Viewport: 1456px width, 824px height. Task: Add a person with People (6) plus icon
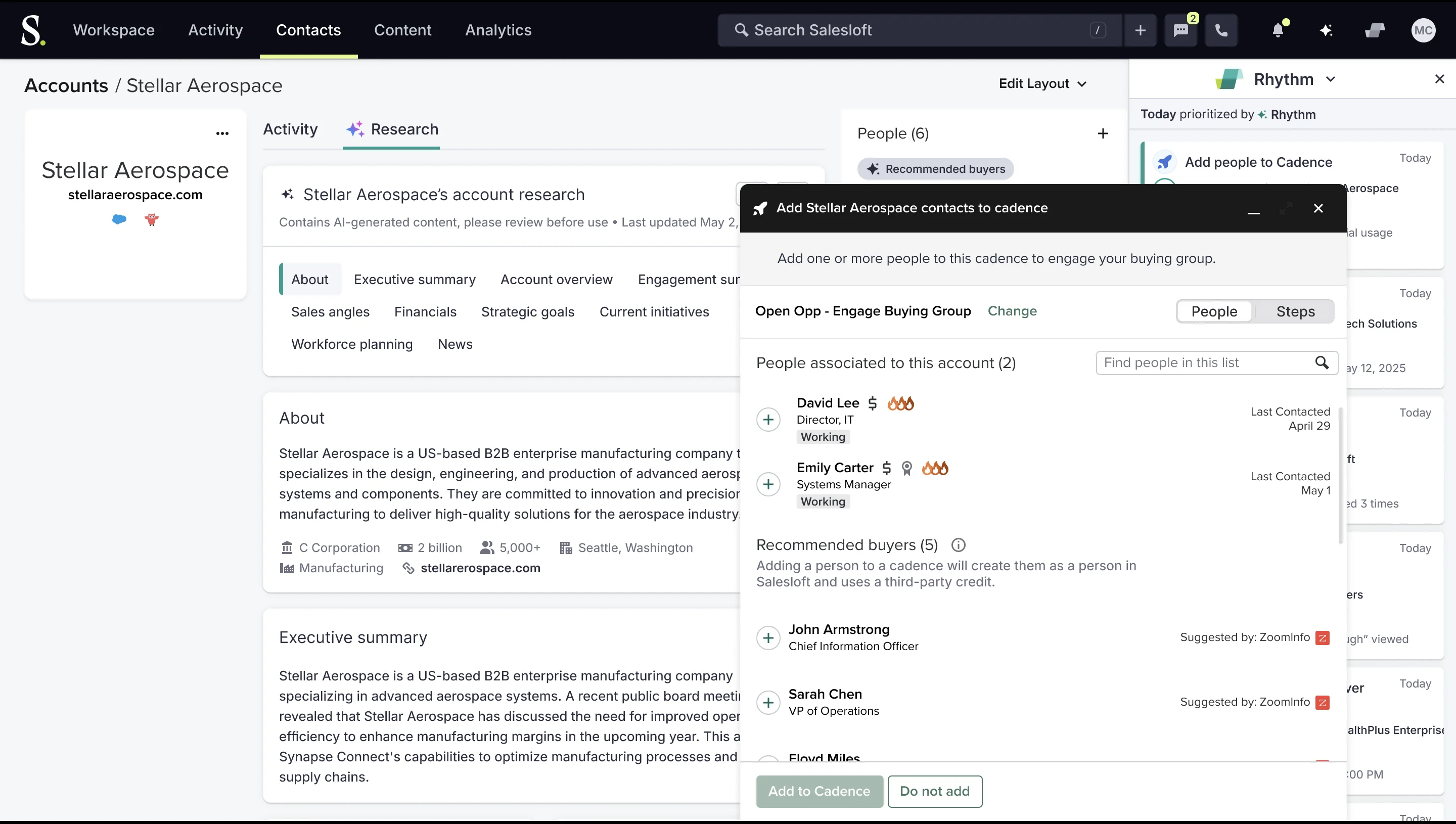(1103, 133)
